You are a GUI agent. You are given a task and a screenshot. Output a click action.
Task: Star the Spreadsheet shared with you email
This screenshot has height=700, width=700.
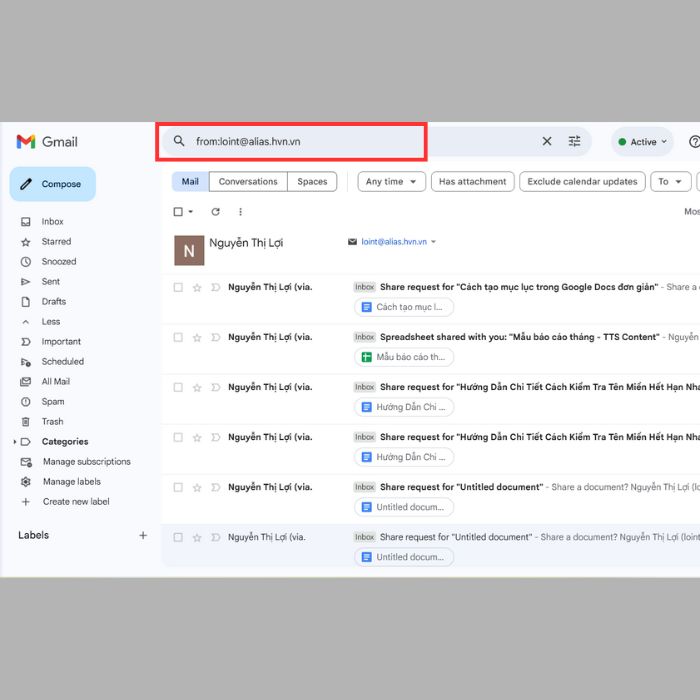(x=197, y=338)
